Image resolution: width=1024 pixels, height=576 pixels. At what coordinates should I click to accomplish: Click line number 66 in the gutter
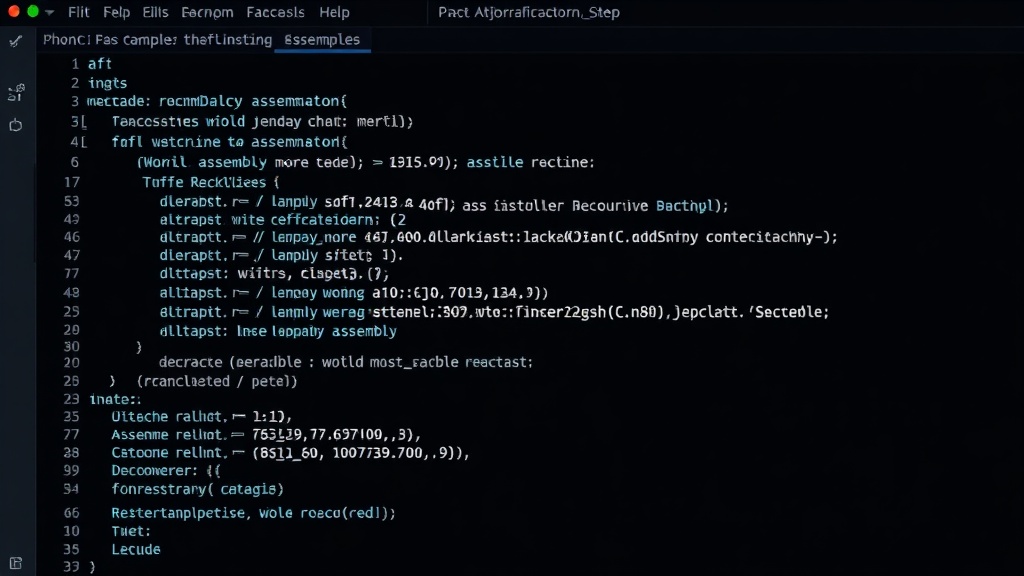tap(71, 513)
